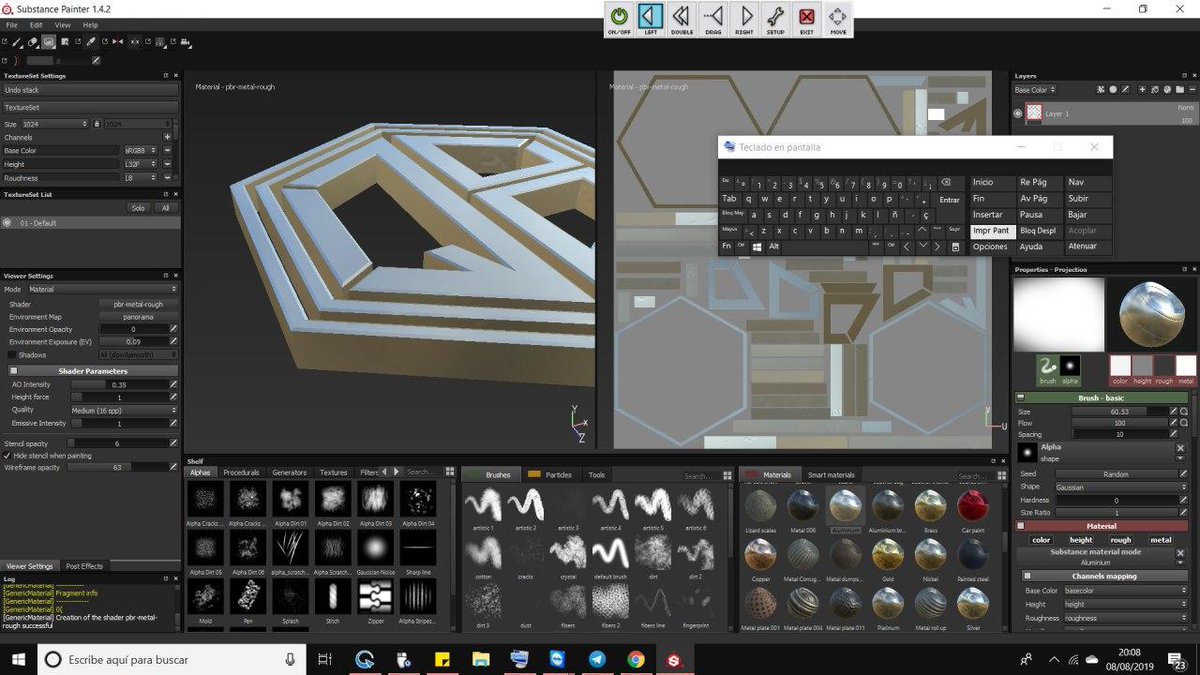Click the DRAG overlay button

713,19
